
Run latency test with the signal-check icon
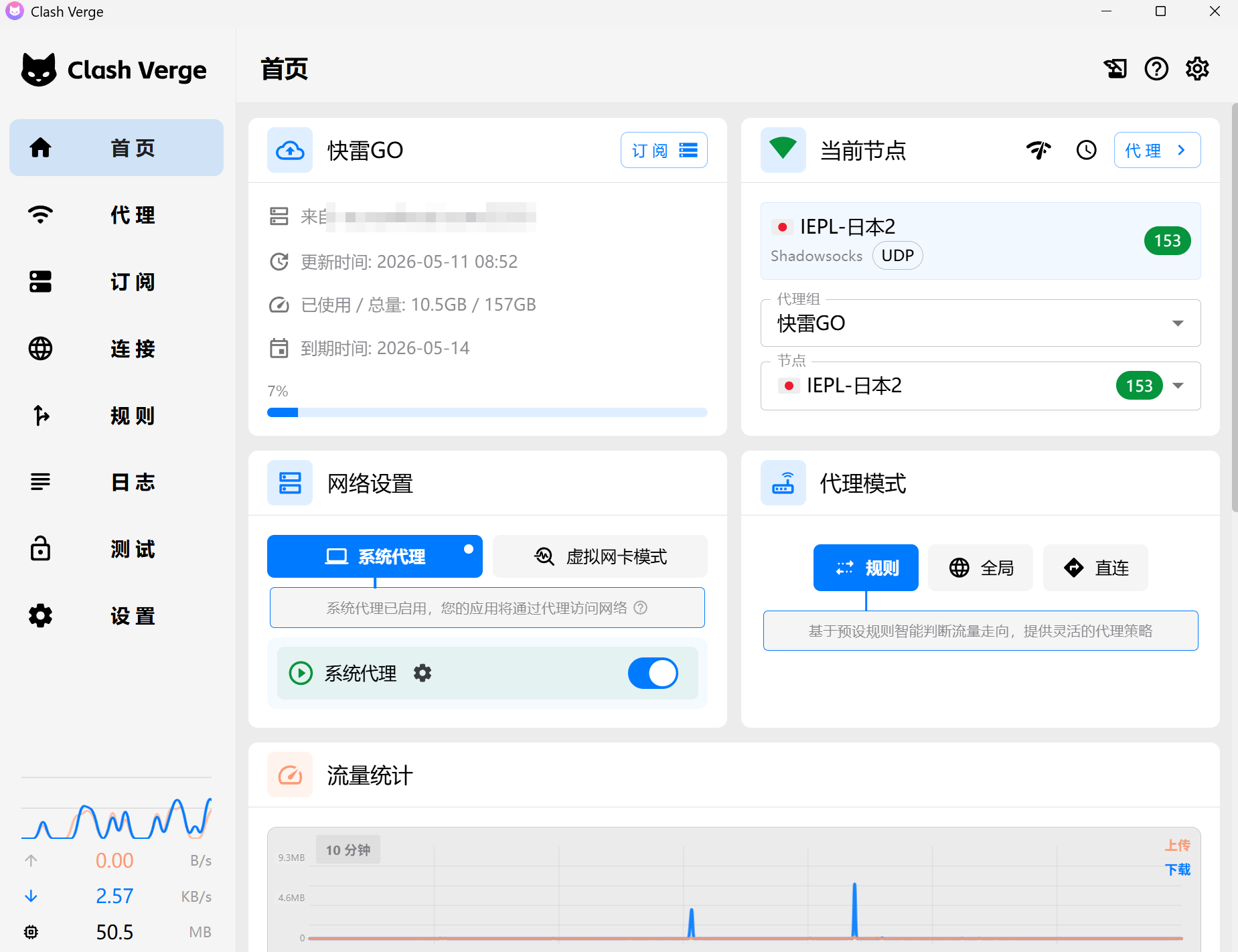[x=1038, y=150]
